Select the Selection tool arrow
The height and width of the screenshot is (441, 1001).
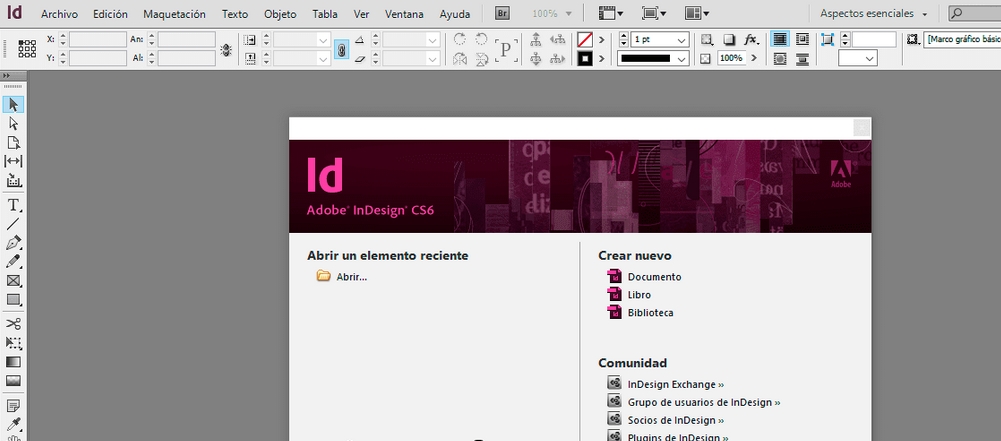13,105
